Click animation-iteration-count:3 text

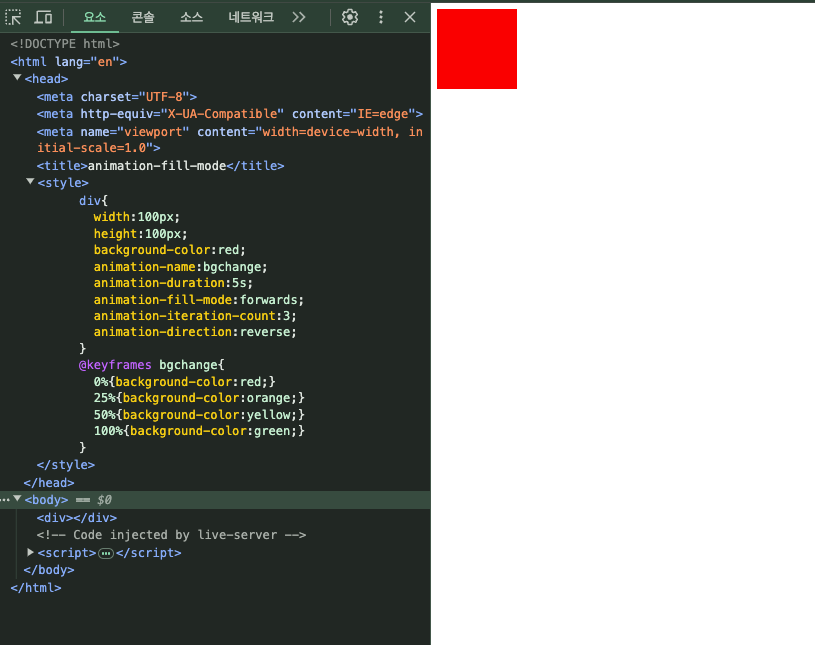195,315
